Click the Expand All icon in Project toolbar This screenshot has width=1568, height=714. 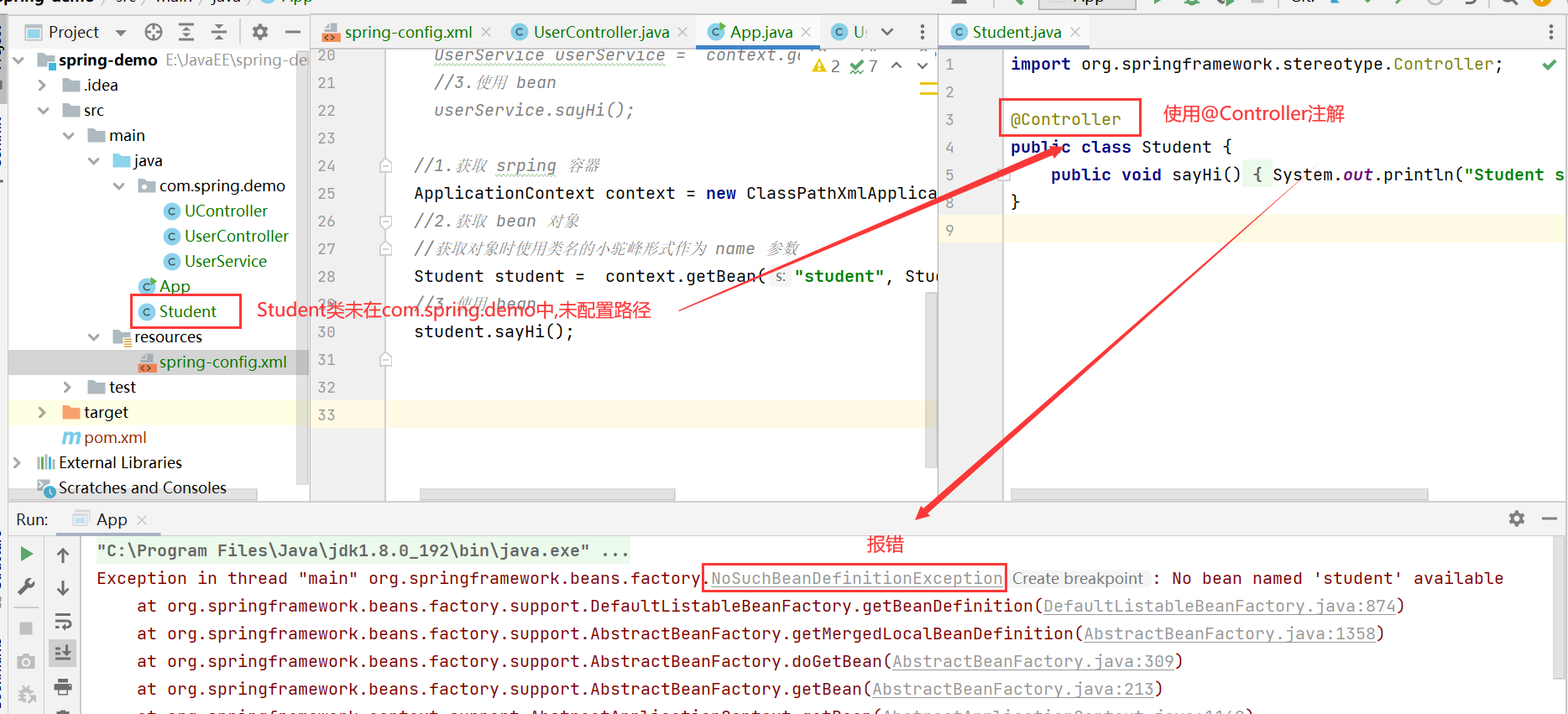(186, 32)
